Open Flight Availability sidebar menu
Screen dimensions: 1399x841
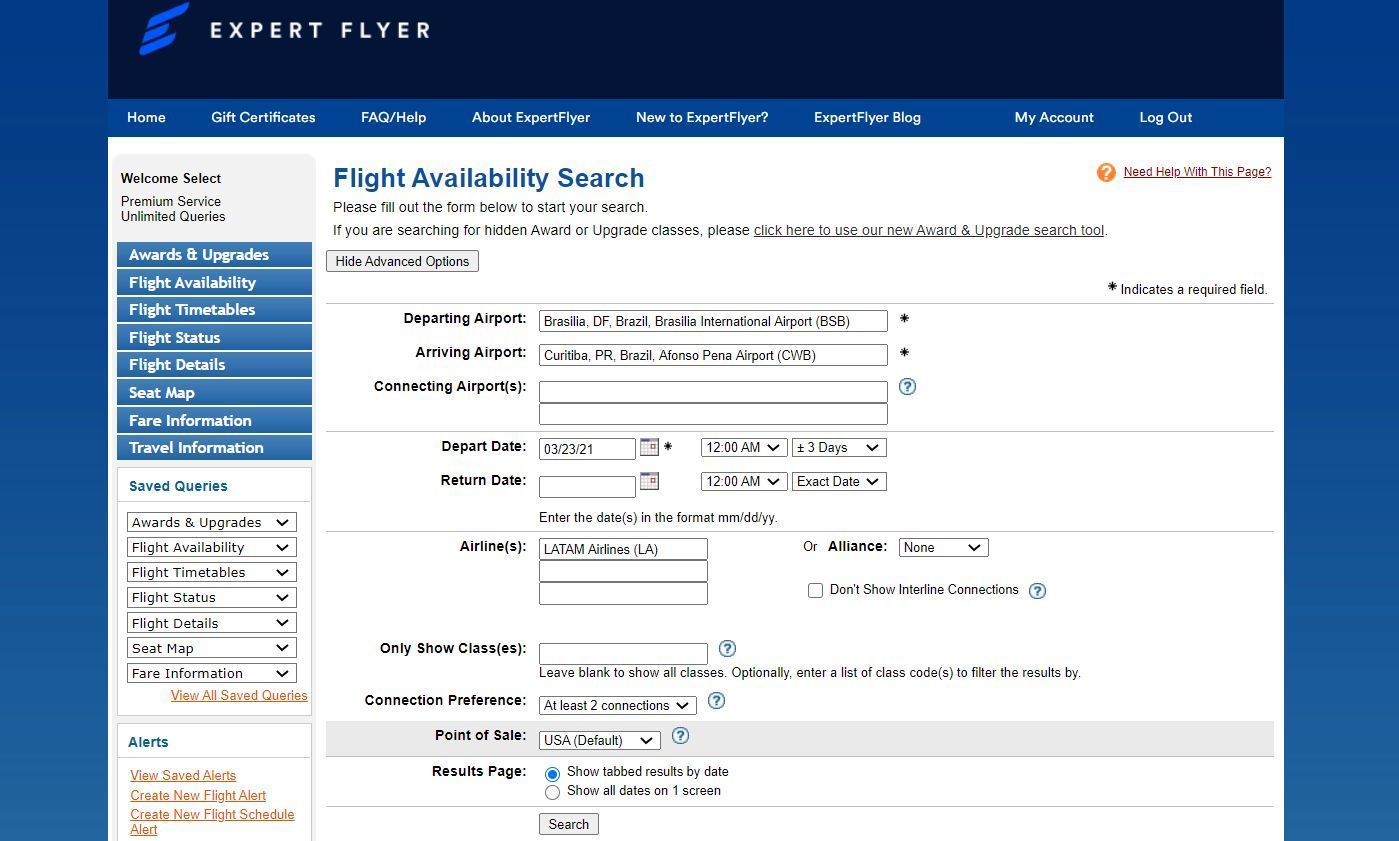tap(214, 282)
